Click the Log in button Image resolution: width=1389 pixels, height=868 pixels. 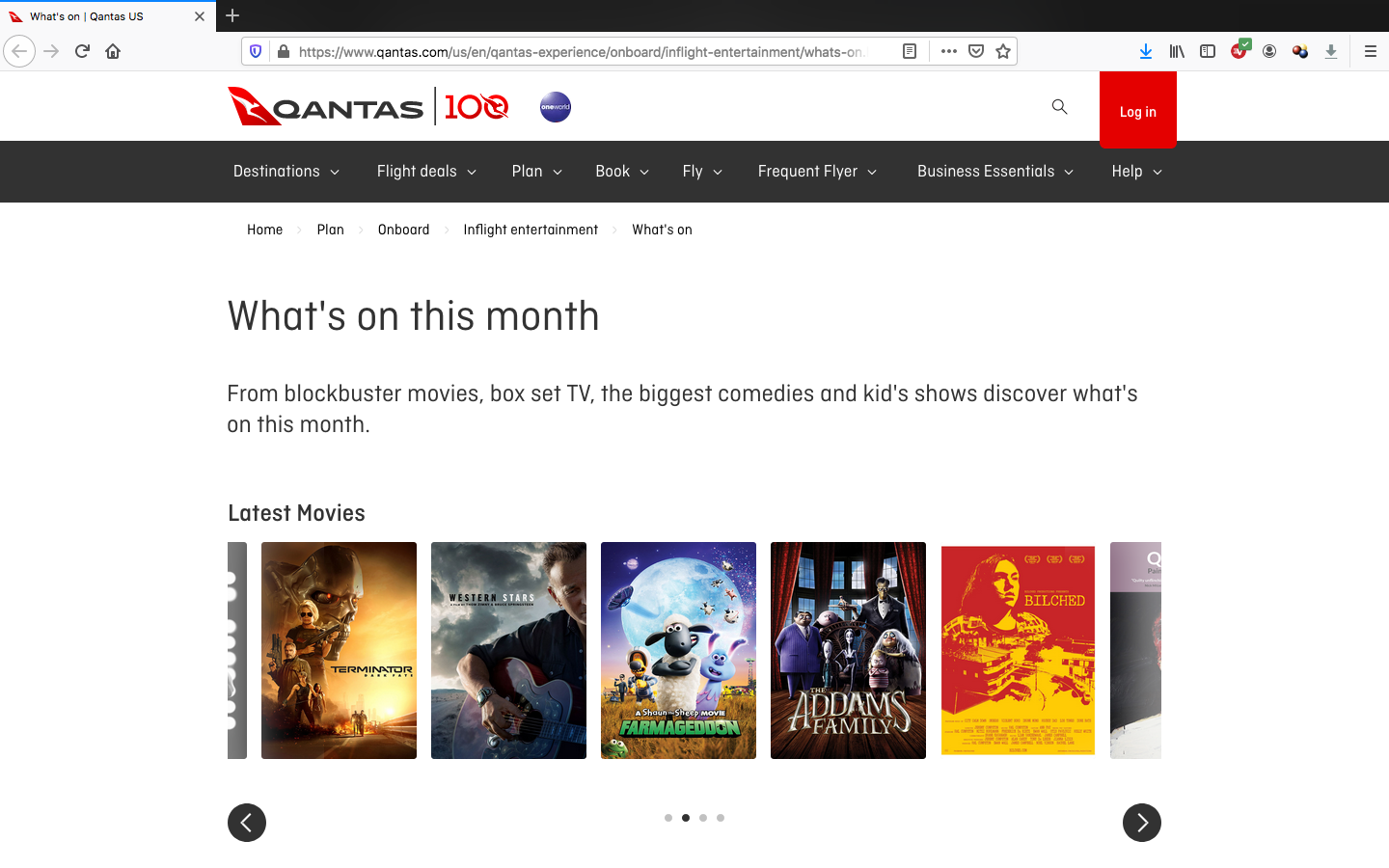[x=1138, y=110]
